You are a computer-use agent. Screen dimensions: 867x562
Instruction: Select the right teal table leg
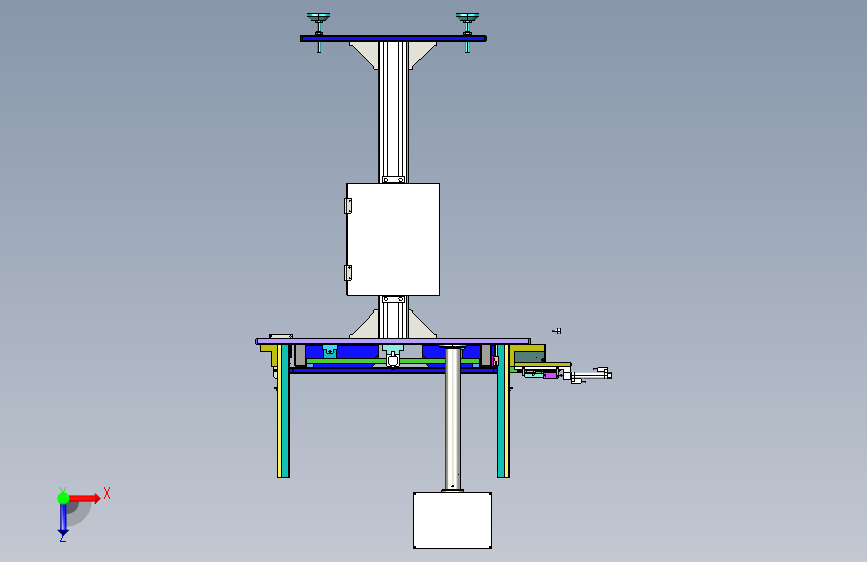503,410
